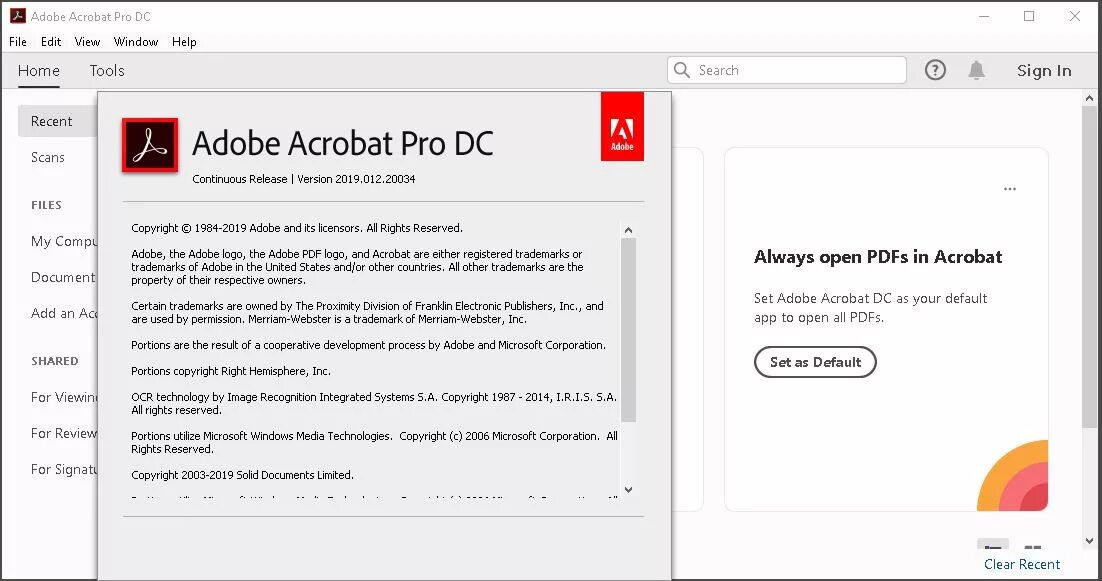Click the main window vertical scrollbar thumb
Image resolution: width=1102 pixels, height=581 pixels.
(1089, 267)
